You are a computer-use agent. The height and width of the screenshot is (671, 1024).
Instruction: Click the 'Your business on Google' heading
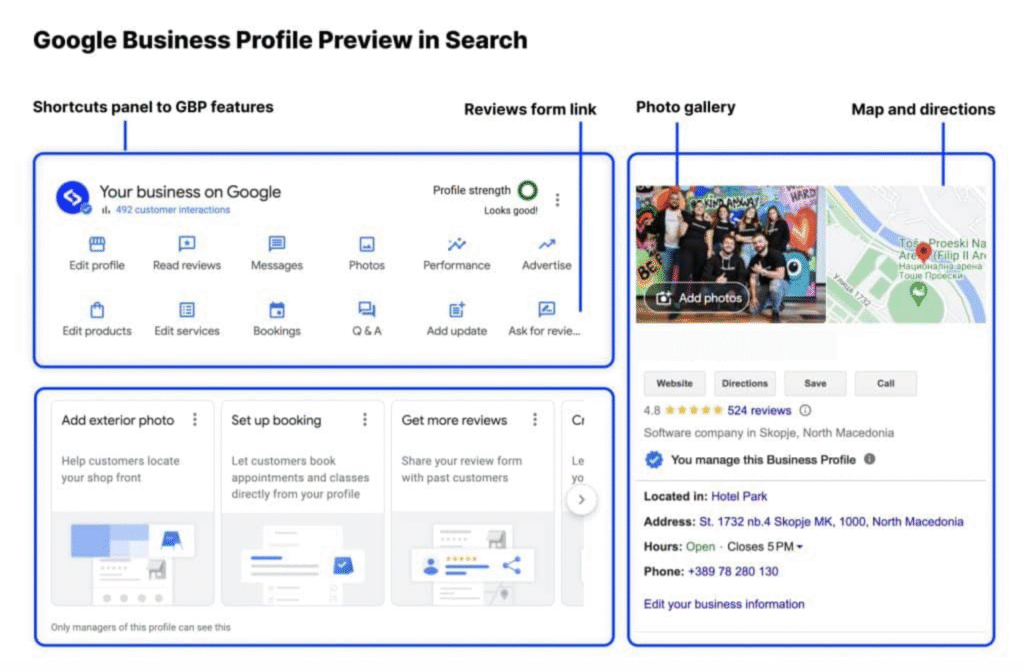(x=190, y=191)
